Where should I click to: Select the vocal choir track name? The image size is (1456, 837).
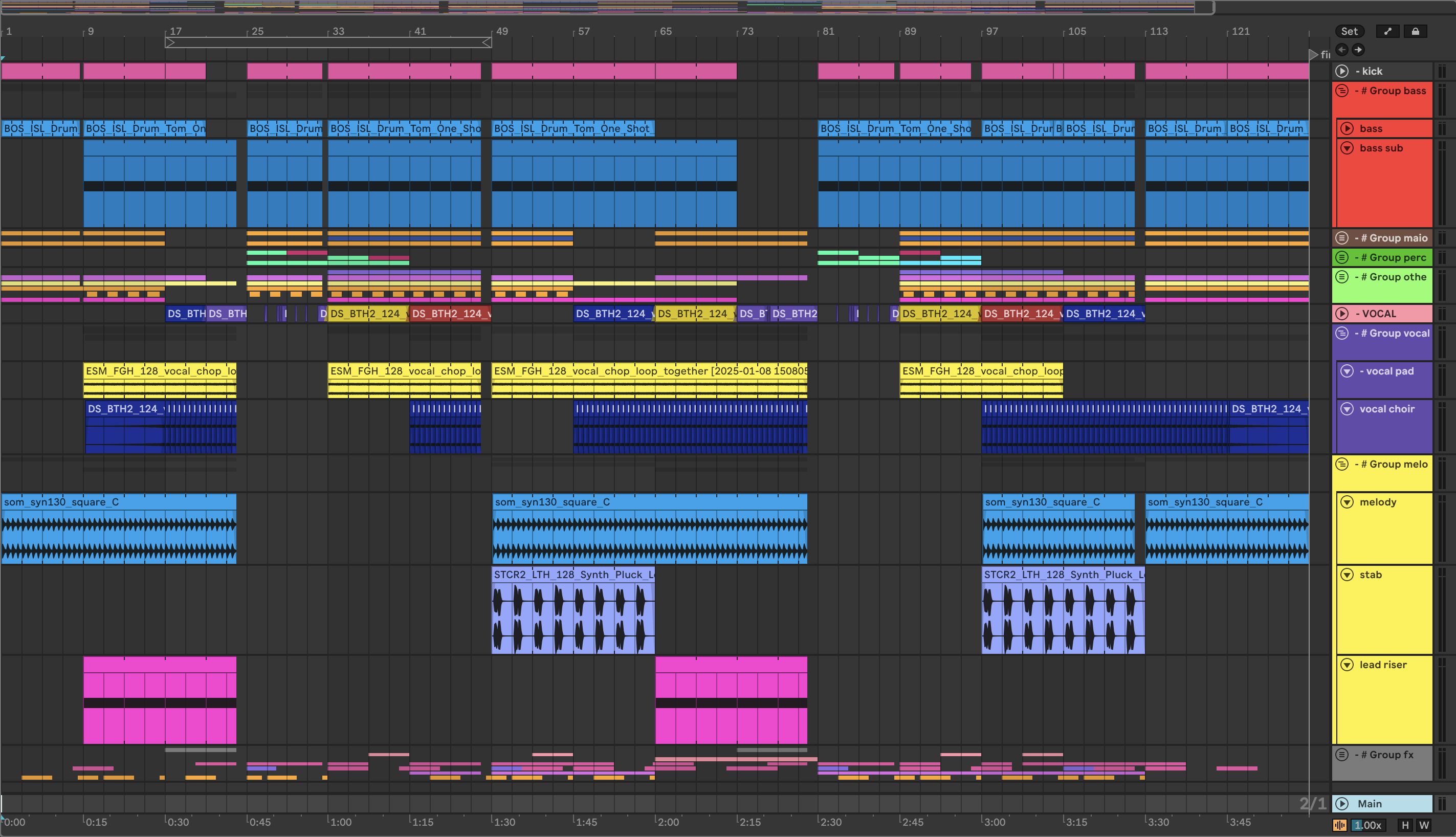pyautogui.click(x=1387, y=409)
